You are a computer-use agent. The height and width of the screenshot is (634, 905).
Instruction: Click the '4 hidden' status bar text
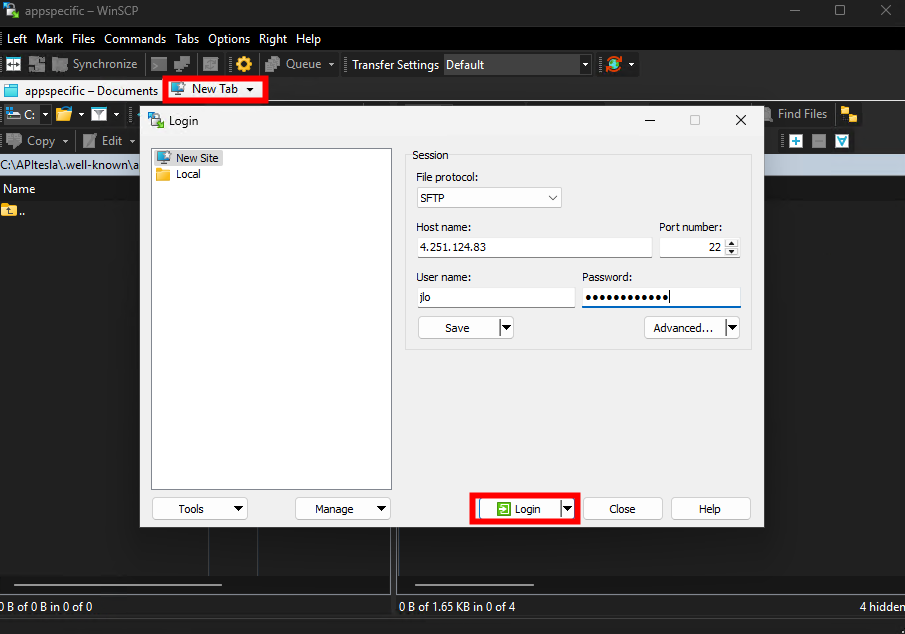pos(882,607)
